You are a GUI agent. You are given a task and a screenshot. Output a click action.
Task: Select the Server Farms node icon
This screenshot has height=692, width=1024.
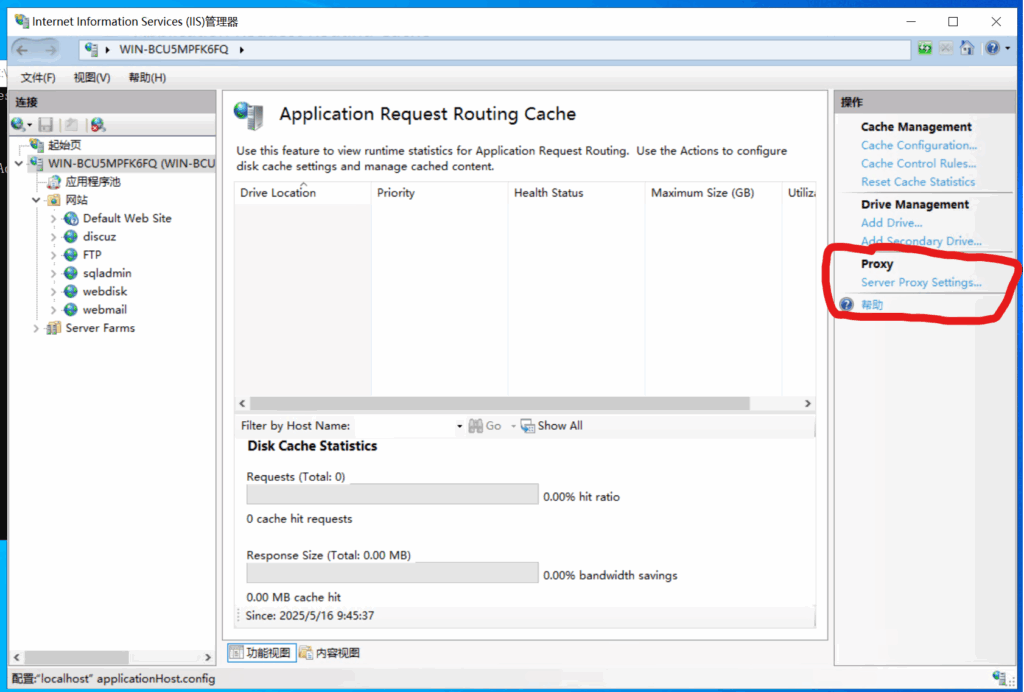click(54, 328)
